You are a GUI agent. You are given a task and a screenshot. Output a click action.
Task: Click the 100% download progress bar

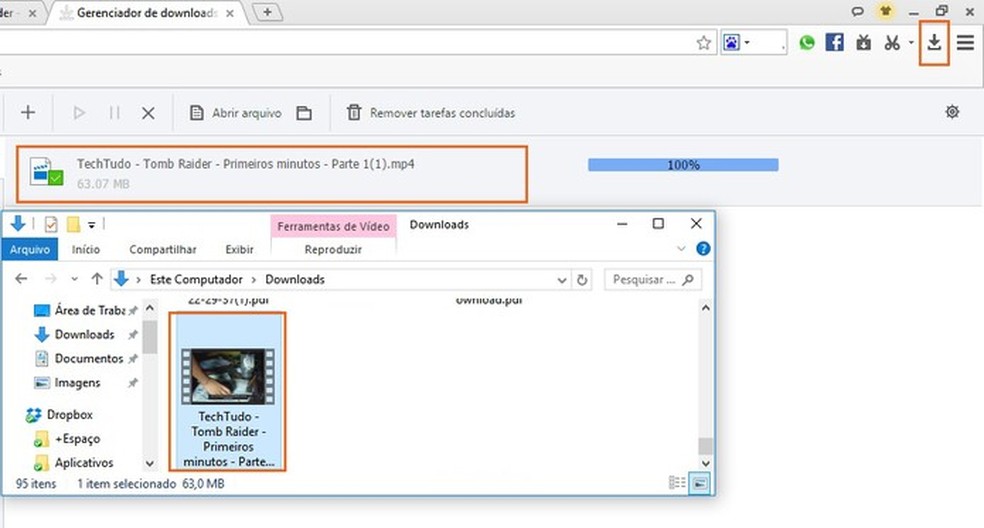(683, 164)
